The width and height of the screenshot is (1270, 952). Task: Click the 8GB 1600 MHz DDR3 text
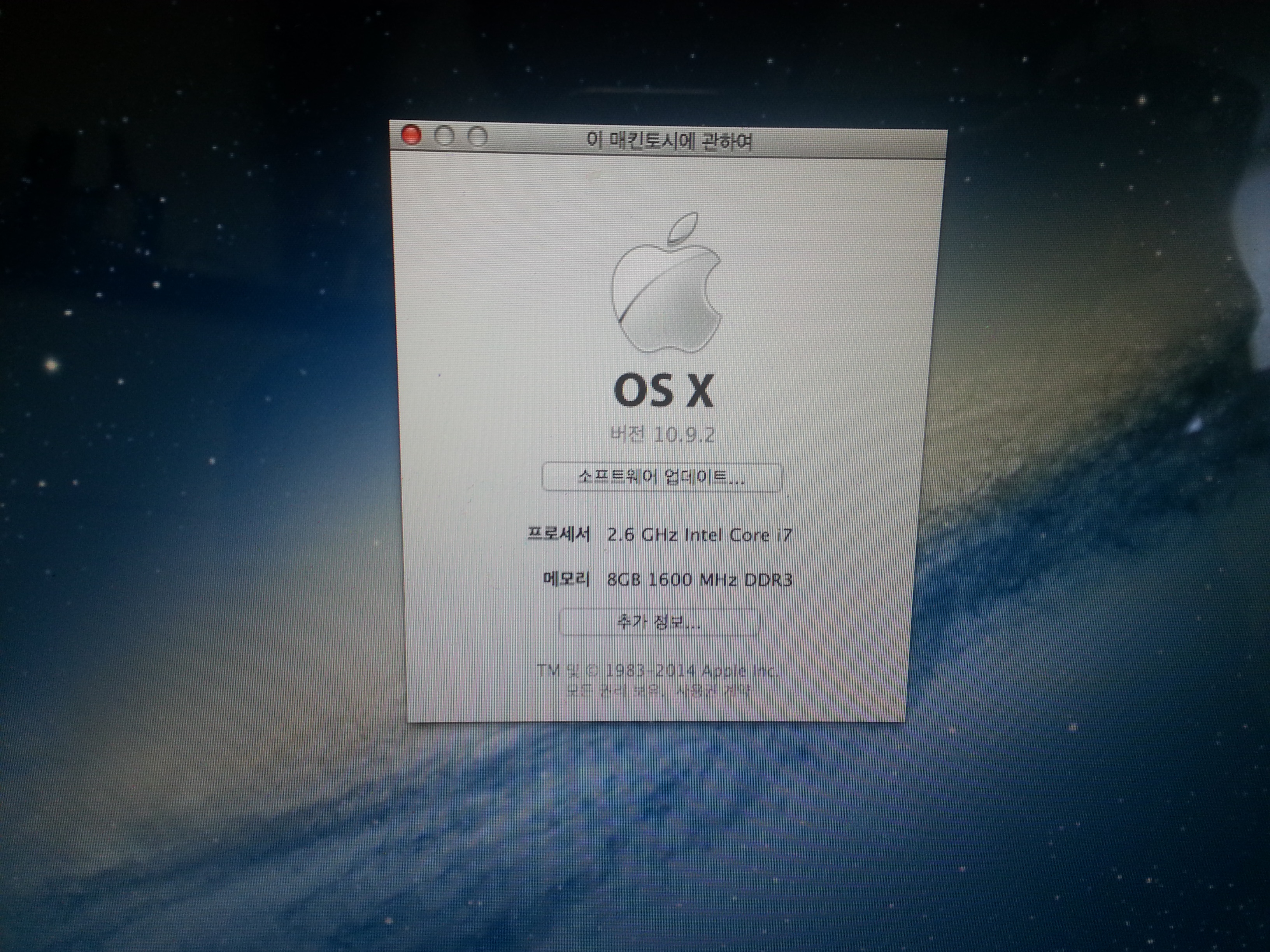pyautogui.click(x=699, y=579)
